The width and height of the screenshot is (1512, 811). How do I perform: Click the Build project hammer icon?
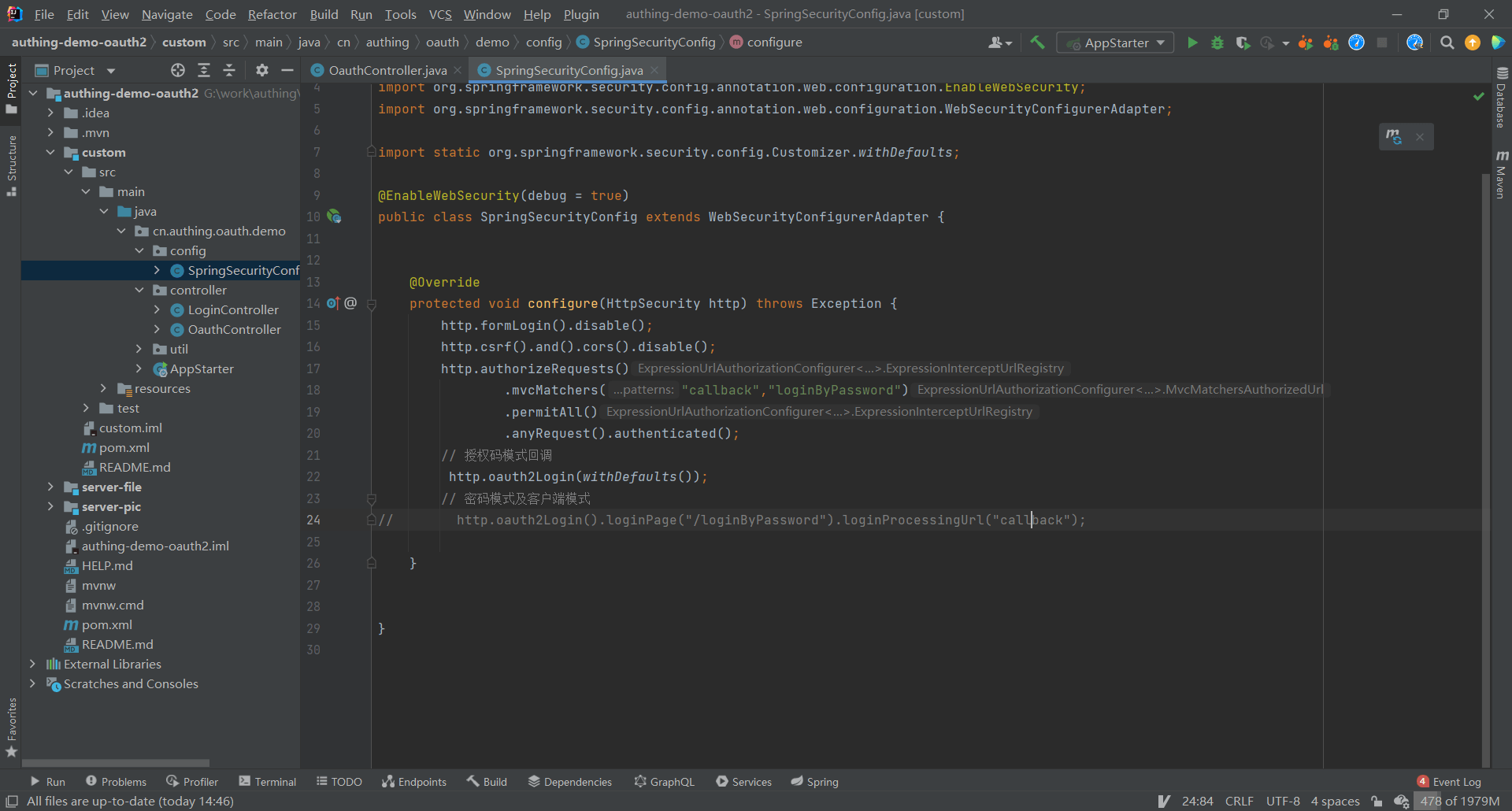(1037, 43)
